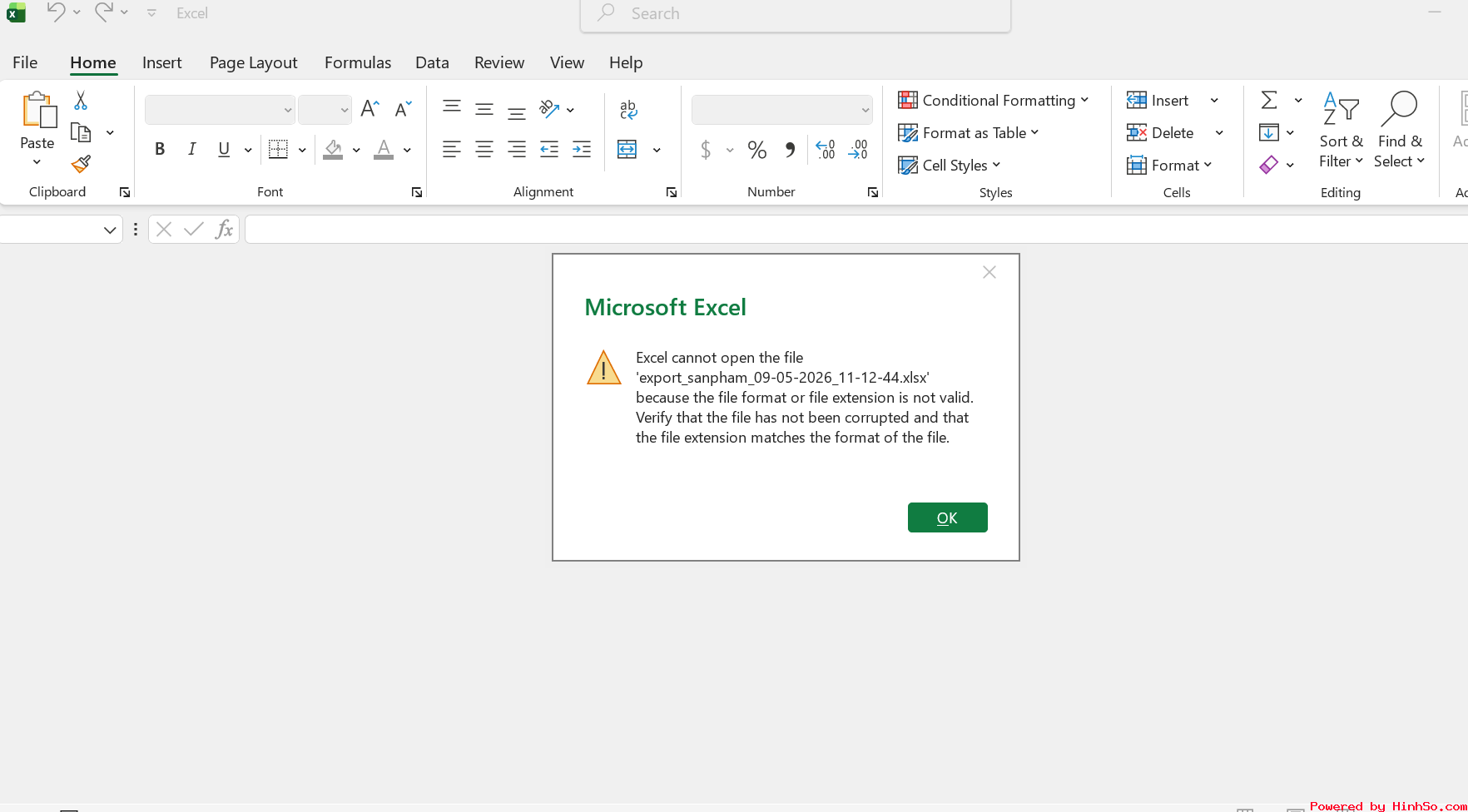Screen dimensions: 1468x812
Task: Click the Delete cells button
Action: pyautogui.click(x=1160, y=133)
